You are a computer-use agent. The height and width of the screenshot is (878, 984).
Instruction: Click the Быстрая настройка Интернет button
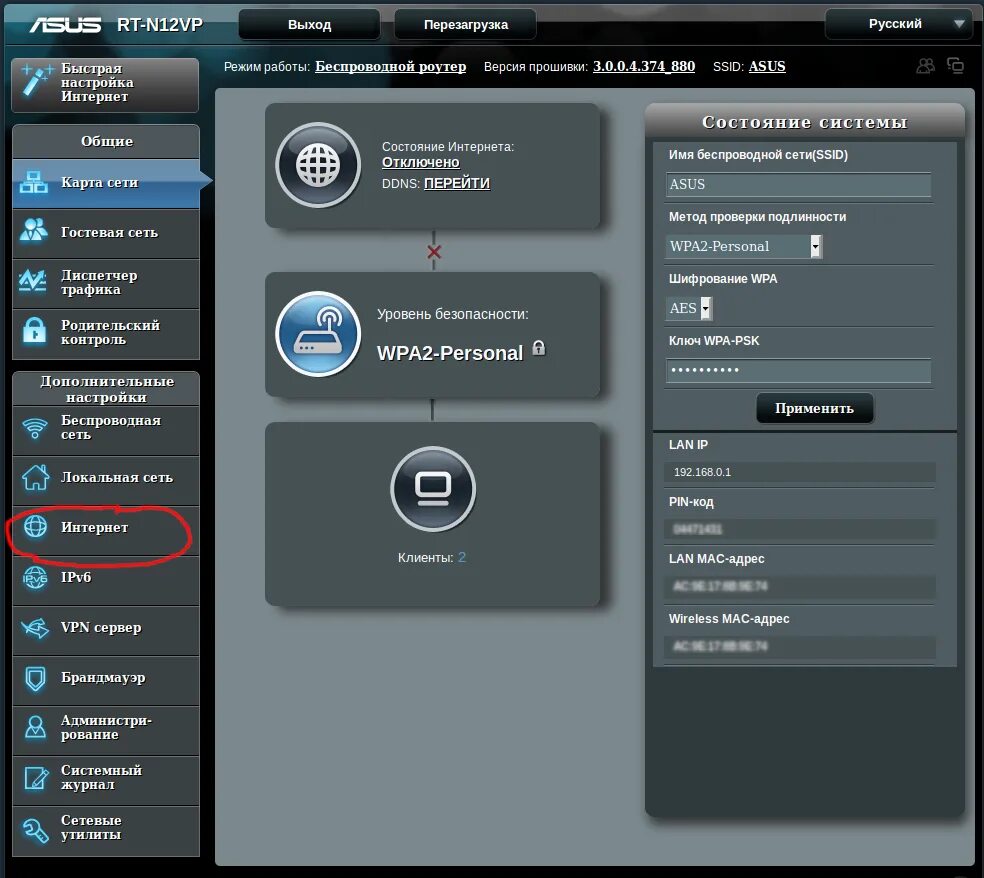point(105,85)
